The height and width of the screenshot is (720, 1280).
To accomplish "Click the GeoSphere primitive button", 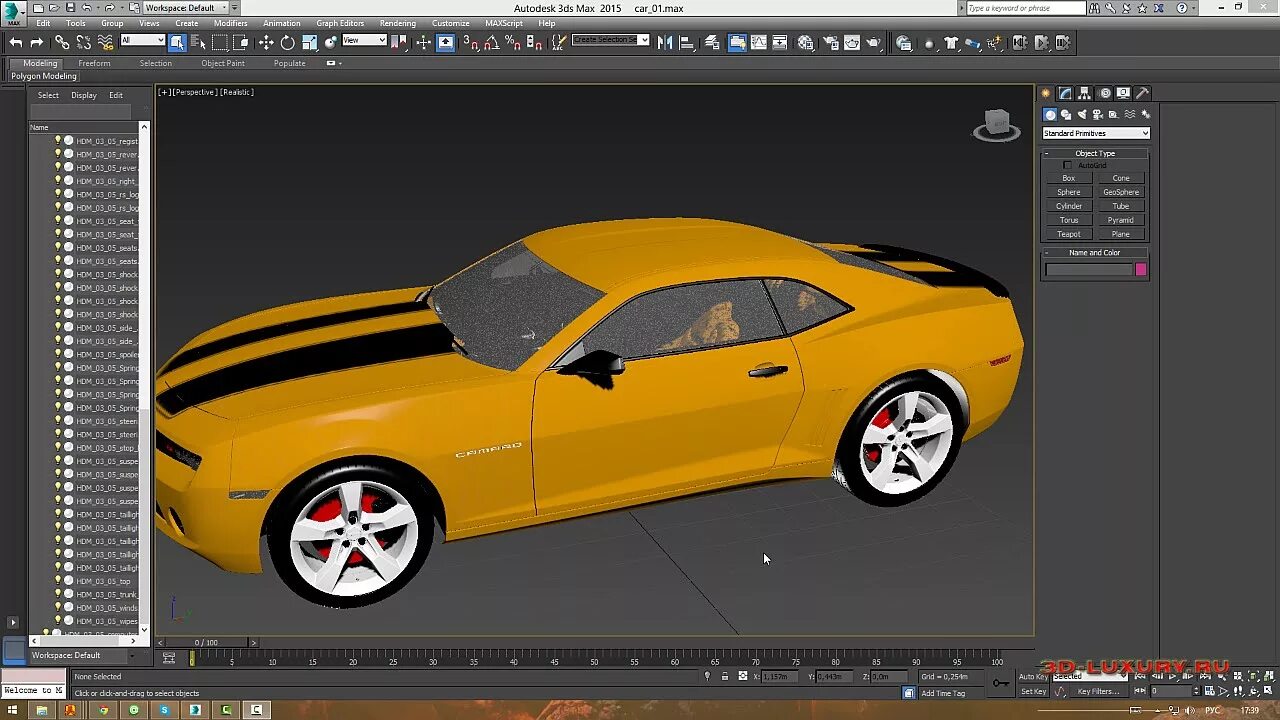I will click(x=1121, y=192).
